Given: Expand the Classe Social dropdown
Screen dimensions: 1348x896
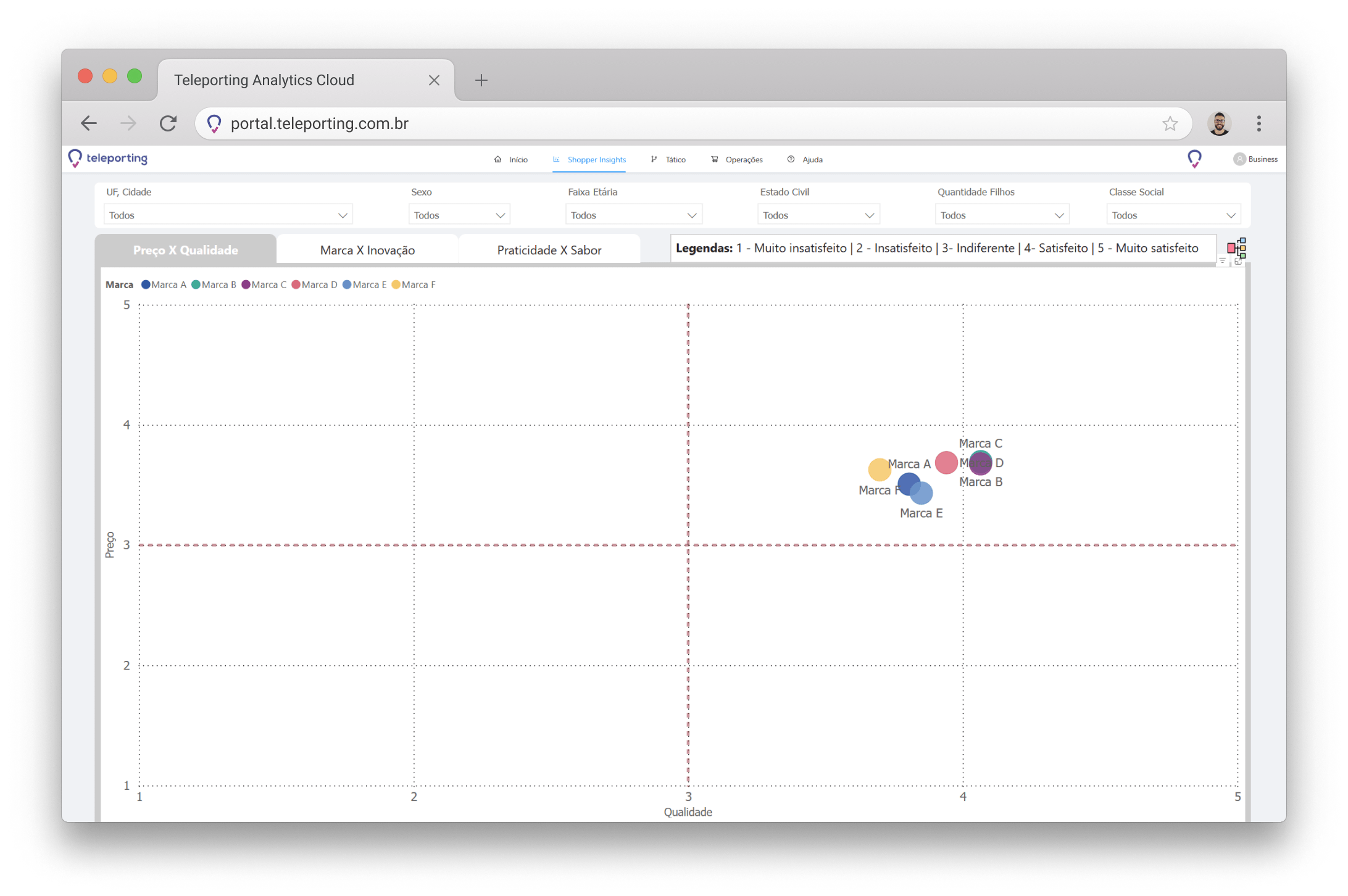Looking at the screenshot, I should coord(1173,215).
